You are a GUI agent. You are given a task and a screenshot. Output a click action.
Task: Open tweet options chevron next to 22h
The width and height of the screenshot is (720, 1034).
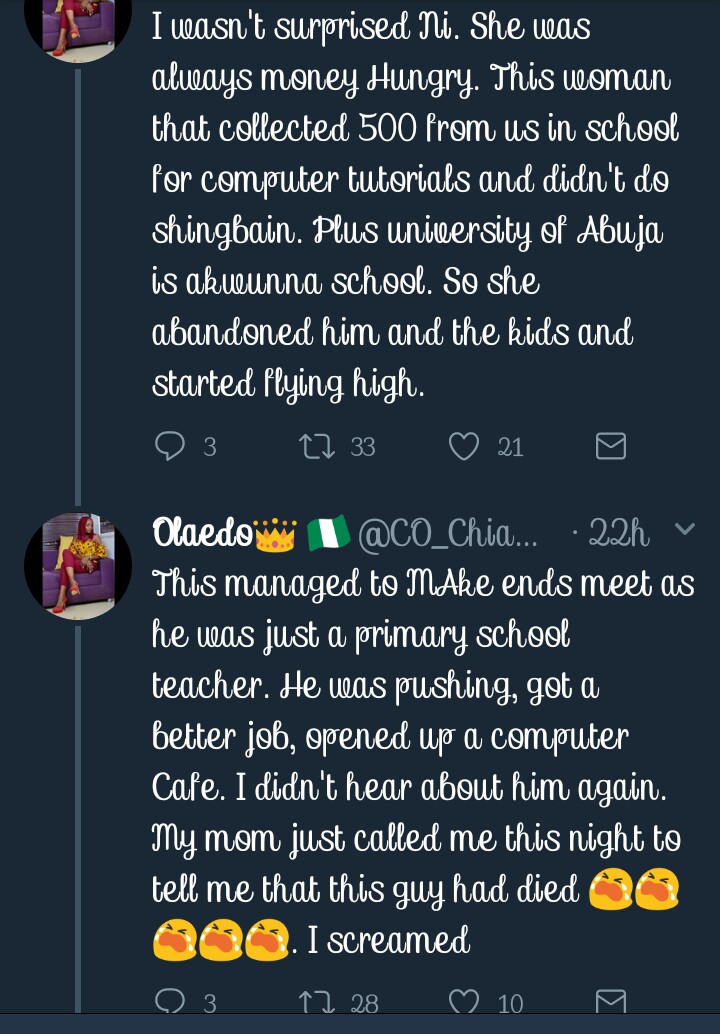pos(685,530)
